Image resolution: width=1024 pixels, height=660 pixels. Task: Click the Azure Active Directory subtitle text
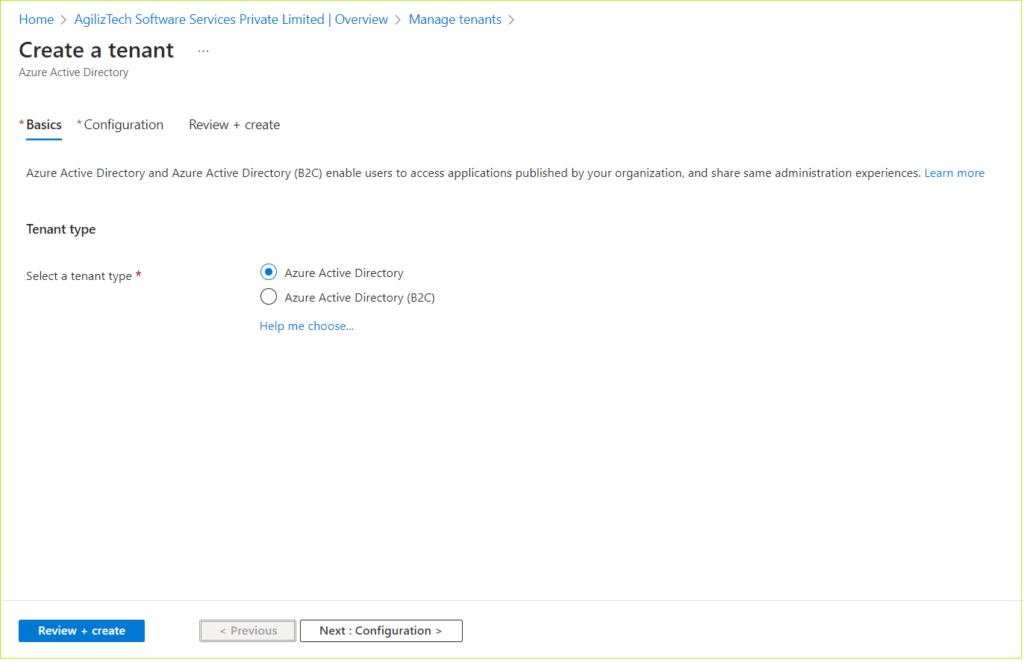click(72, 71)
